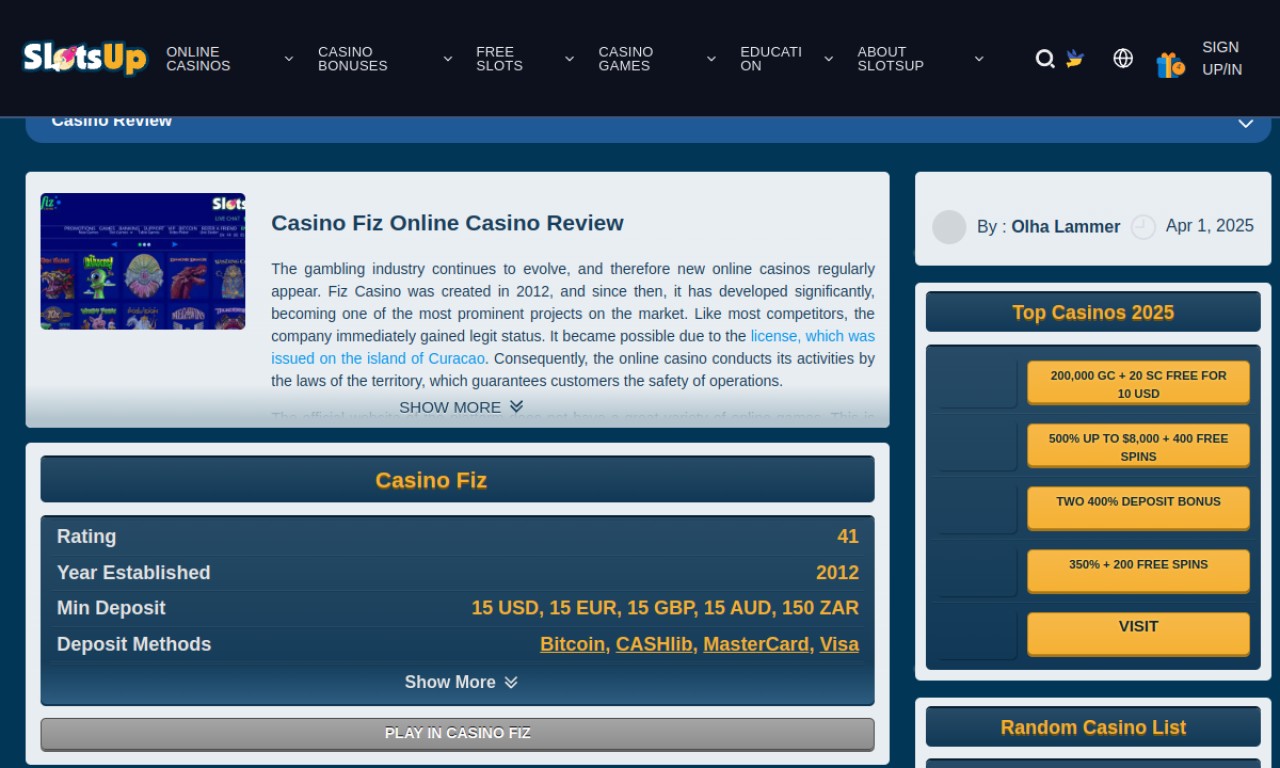The width and height of the screenshot is (1280, 768).
Task: Claim the Two 400% Deposit Bonus offer
Action: coord(1138,508)
